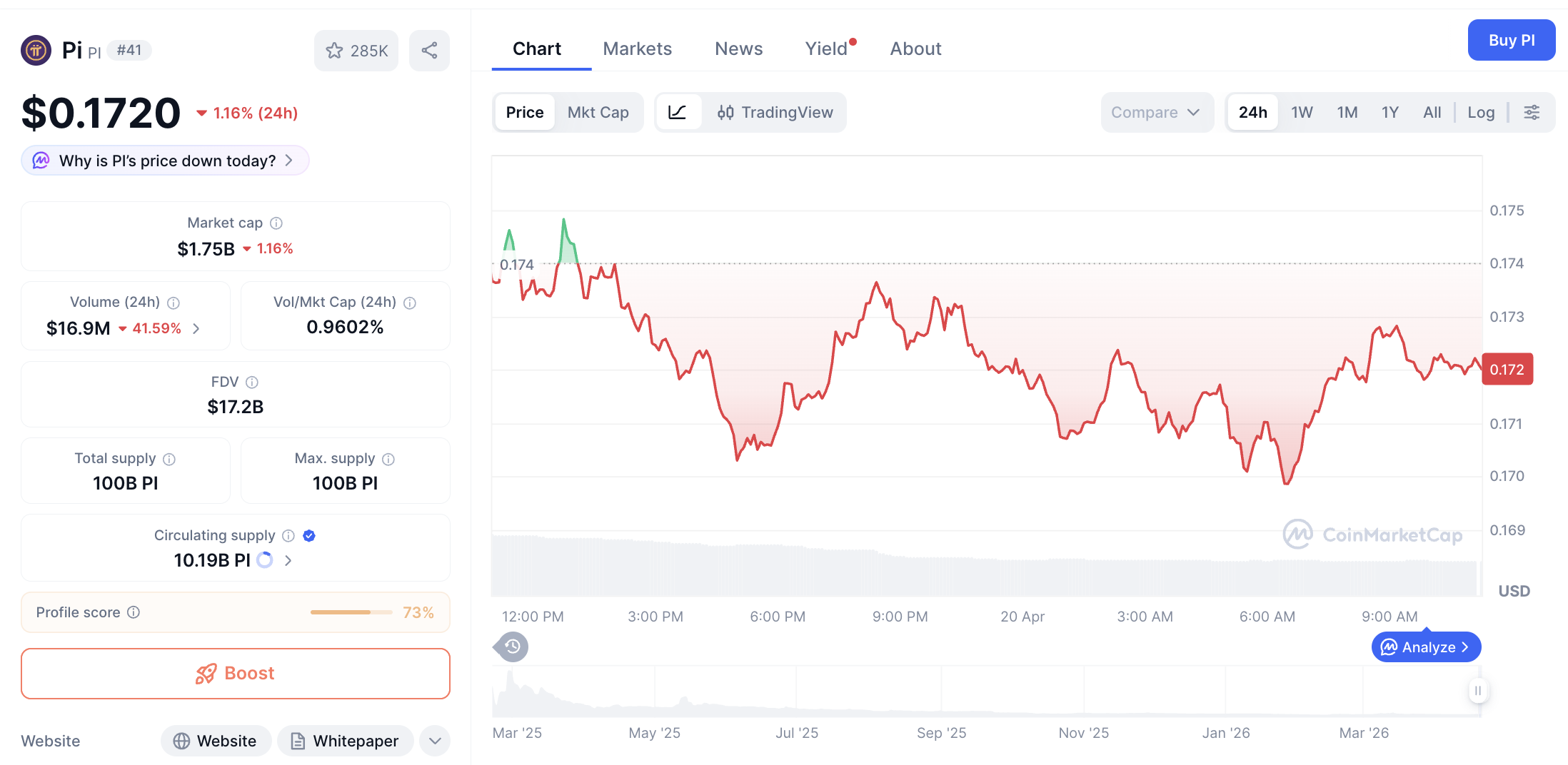Select the line chart style icon

coord(678,112)
